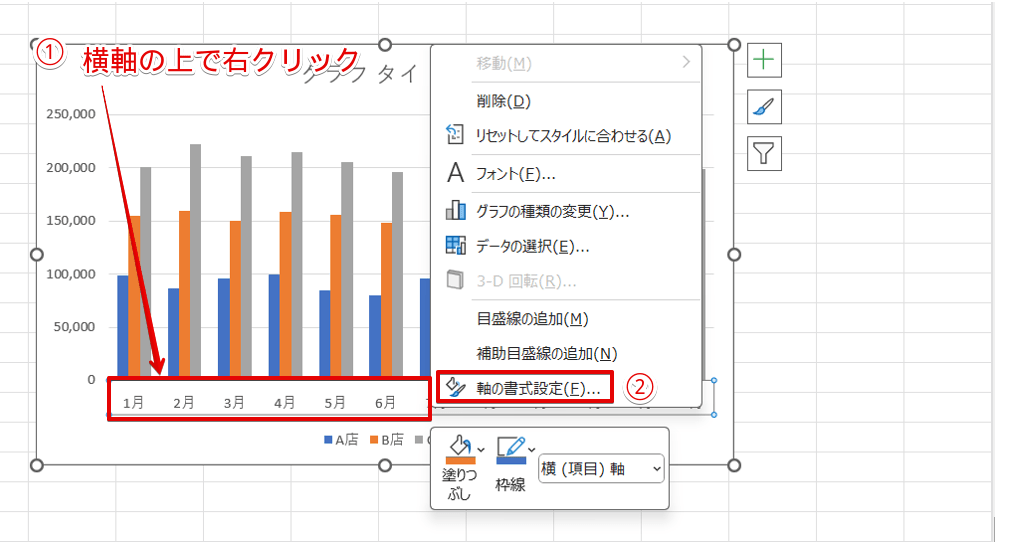Open Chart Elements plus button
The image size is (1016, 547).
click(x=764, y=60)
